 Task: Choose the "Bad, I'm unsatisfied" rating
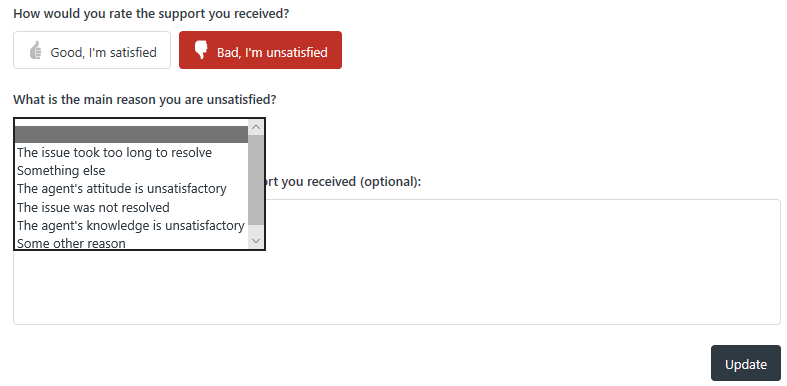[260, 50]
